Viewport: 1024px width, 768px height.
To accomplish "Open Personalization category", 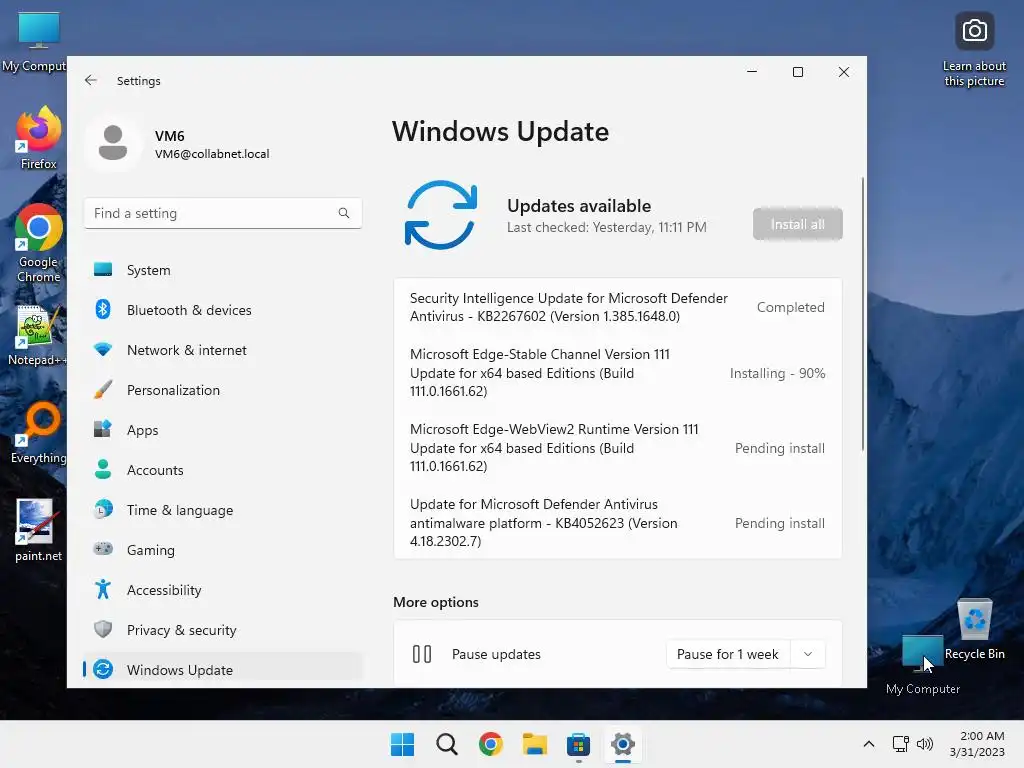I will (x=222, y=390).
